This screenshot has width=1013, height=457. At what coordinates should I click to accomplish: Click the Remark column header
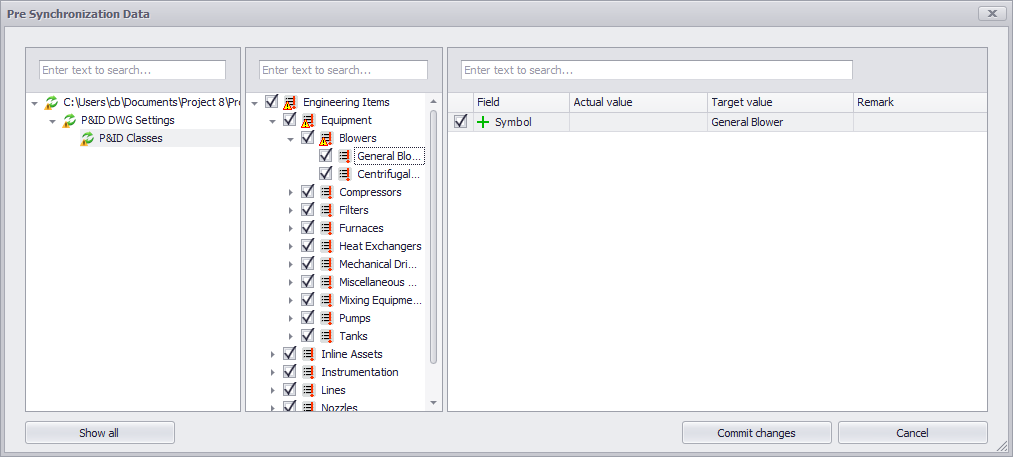(920, 103)
